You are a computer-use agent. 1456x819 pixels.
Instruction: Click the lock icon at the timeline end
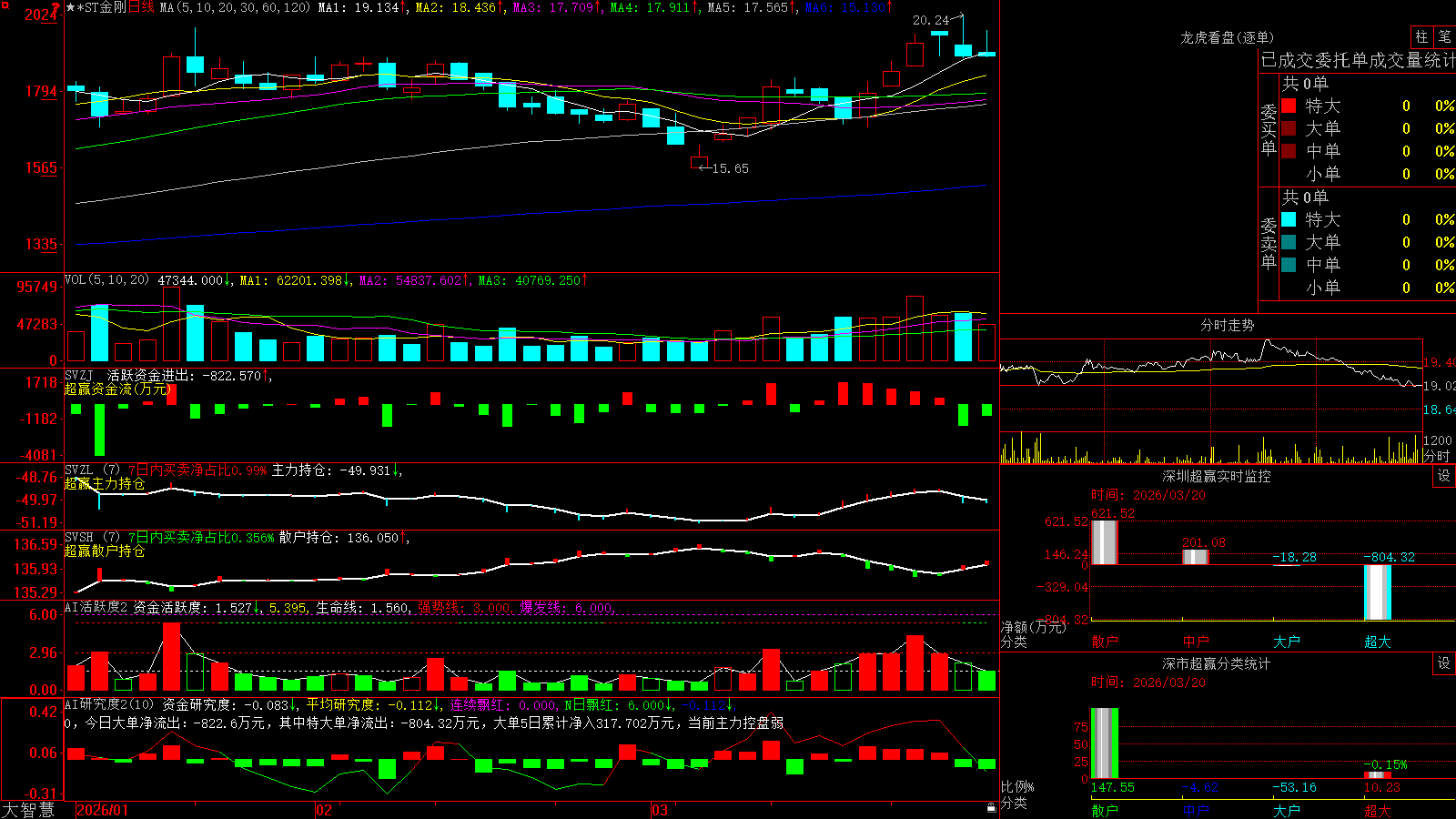point(992,808)
